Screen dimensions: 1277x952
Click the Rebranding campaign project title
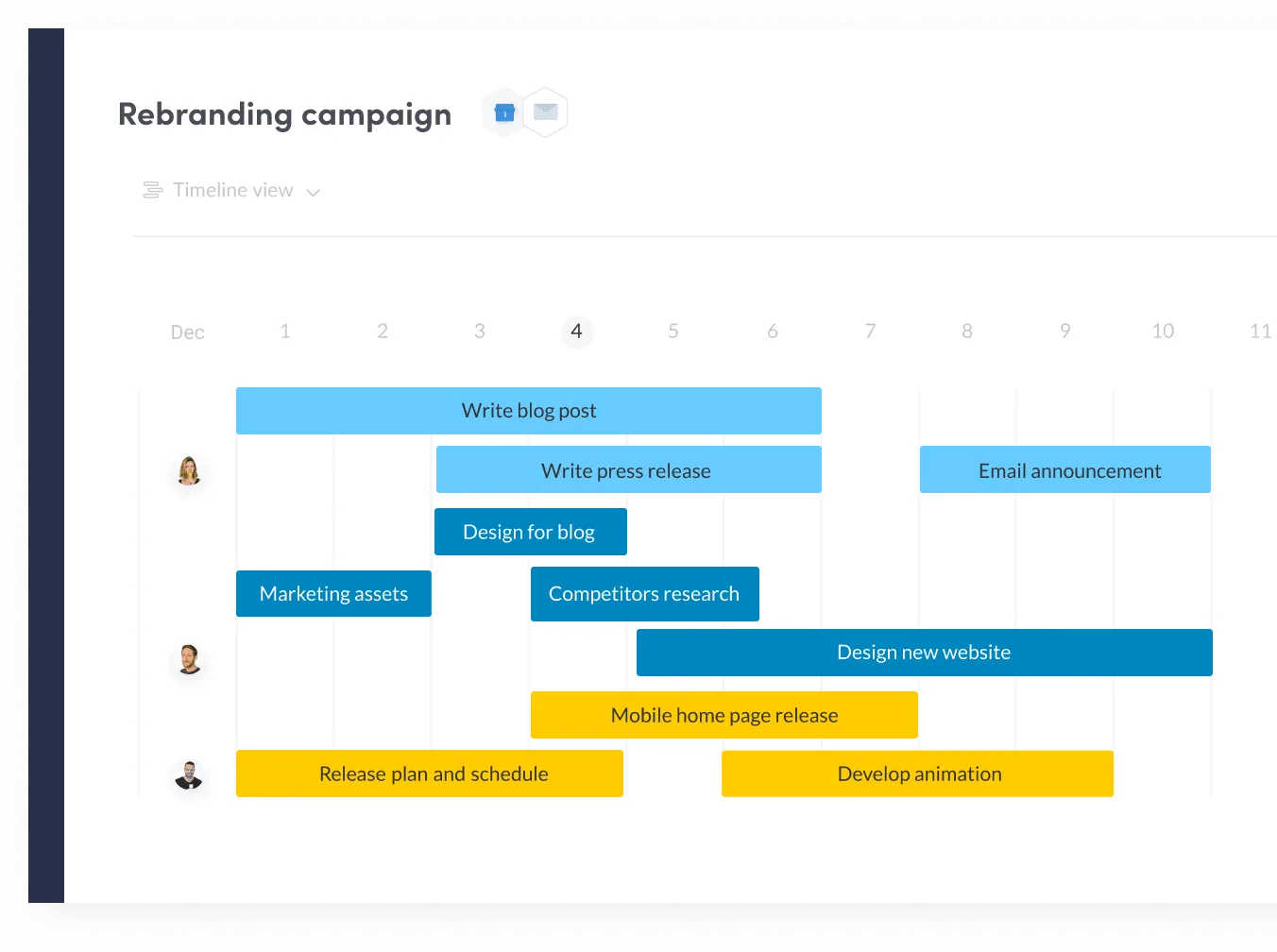284,114
